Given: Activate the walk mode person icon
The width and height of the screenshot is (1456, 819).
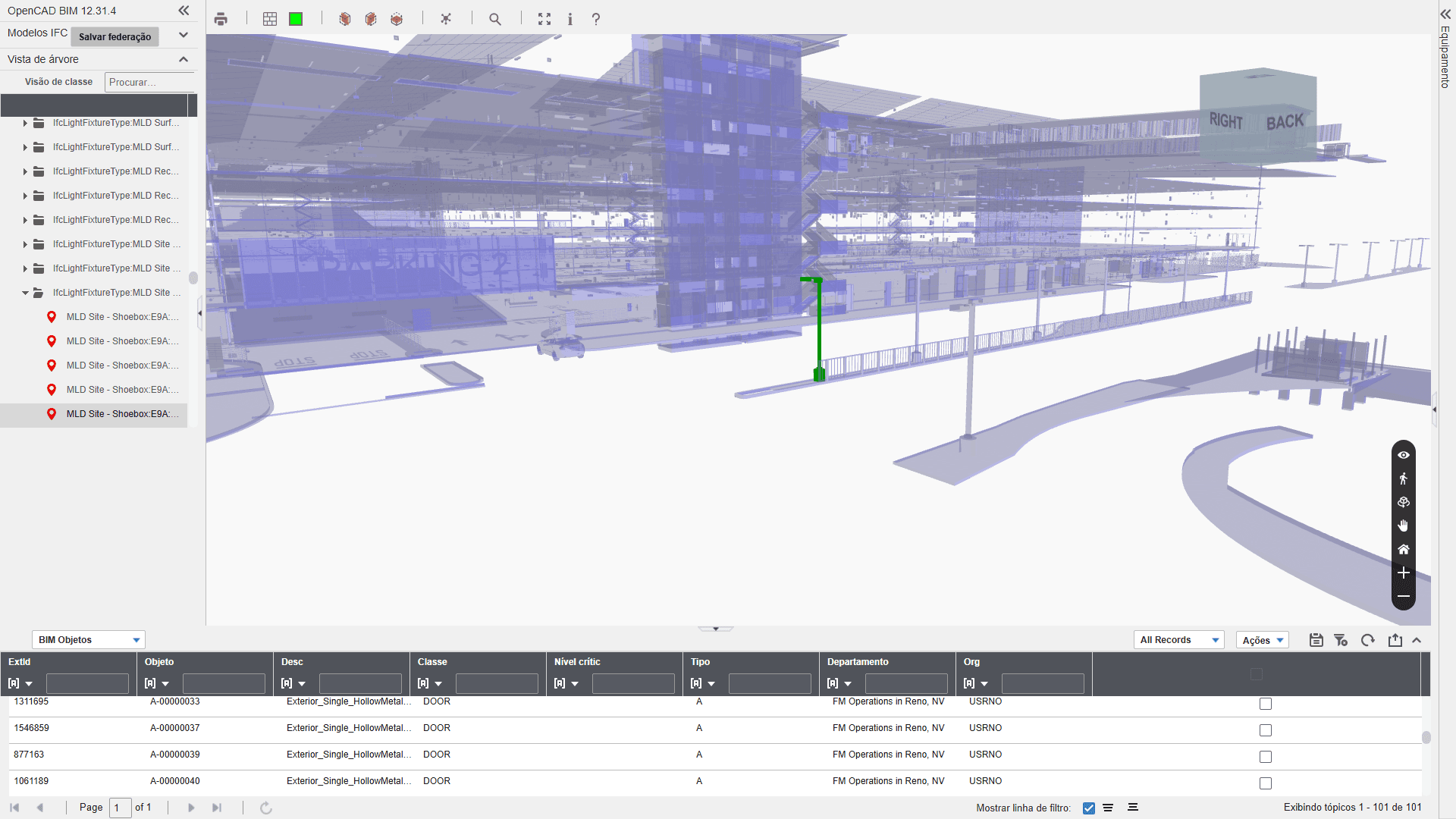Looking at the screenshot, I should pos(1404,479).
